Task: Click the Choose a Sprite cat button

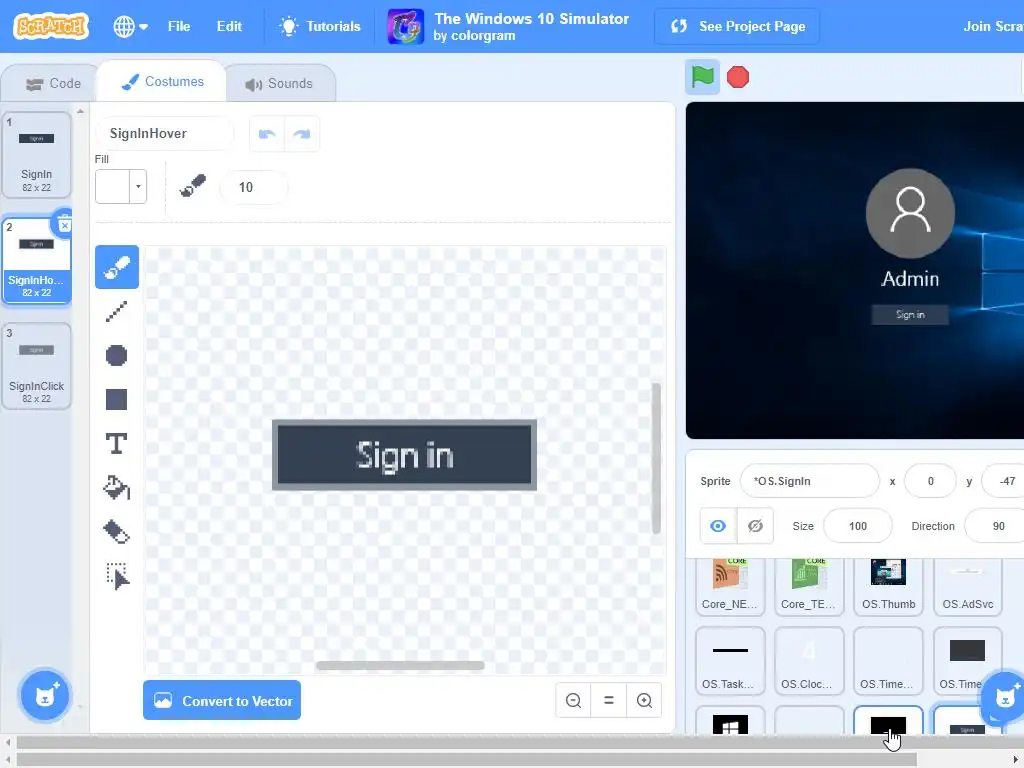Action: (x=1004, y=697)
